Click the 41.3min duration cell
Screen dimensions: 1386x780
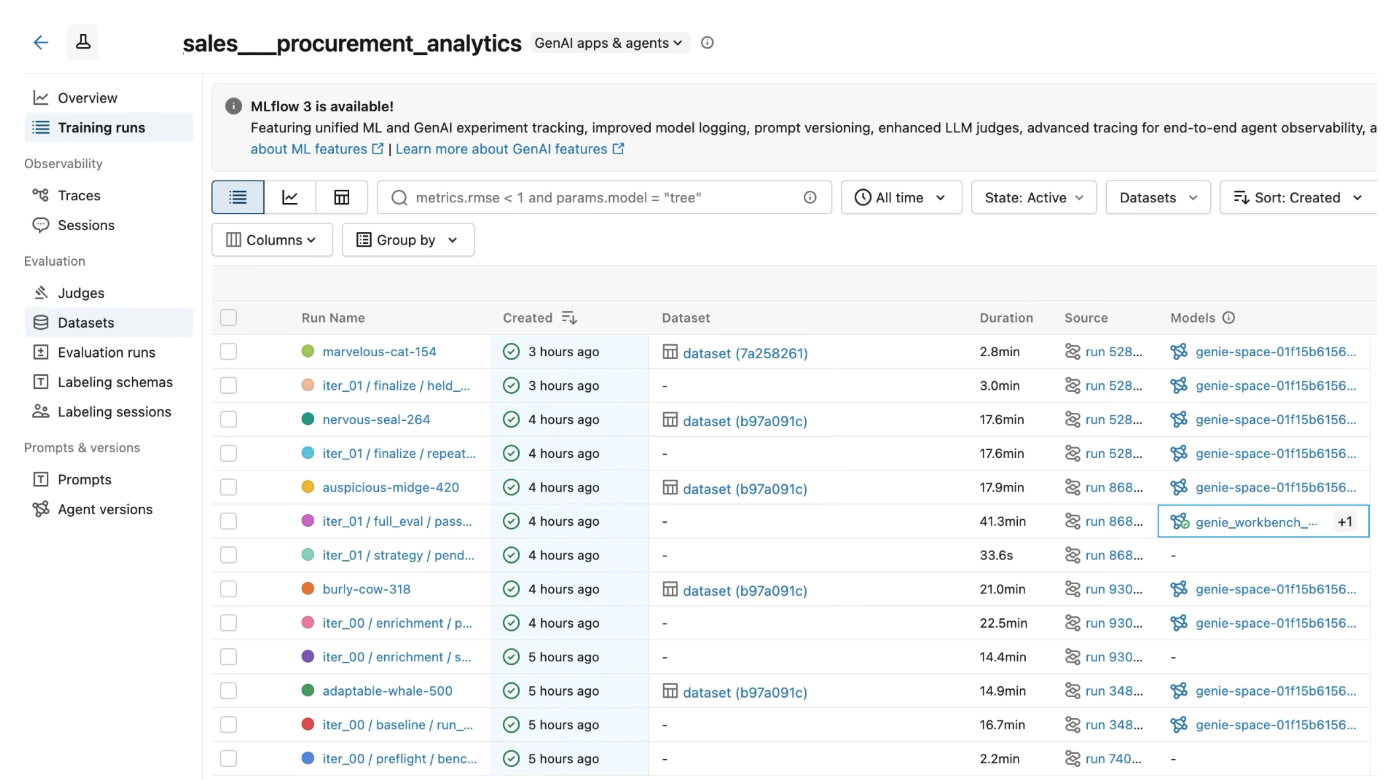coord(1003,522)
